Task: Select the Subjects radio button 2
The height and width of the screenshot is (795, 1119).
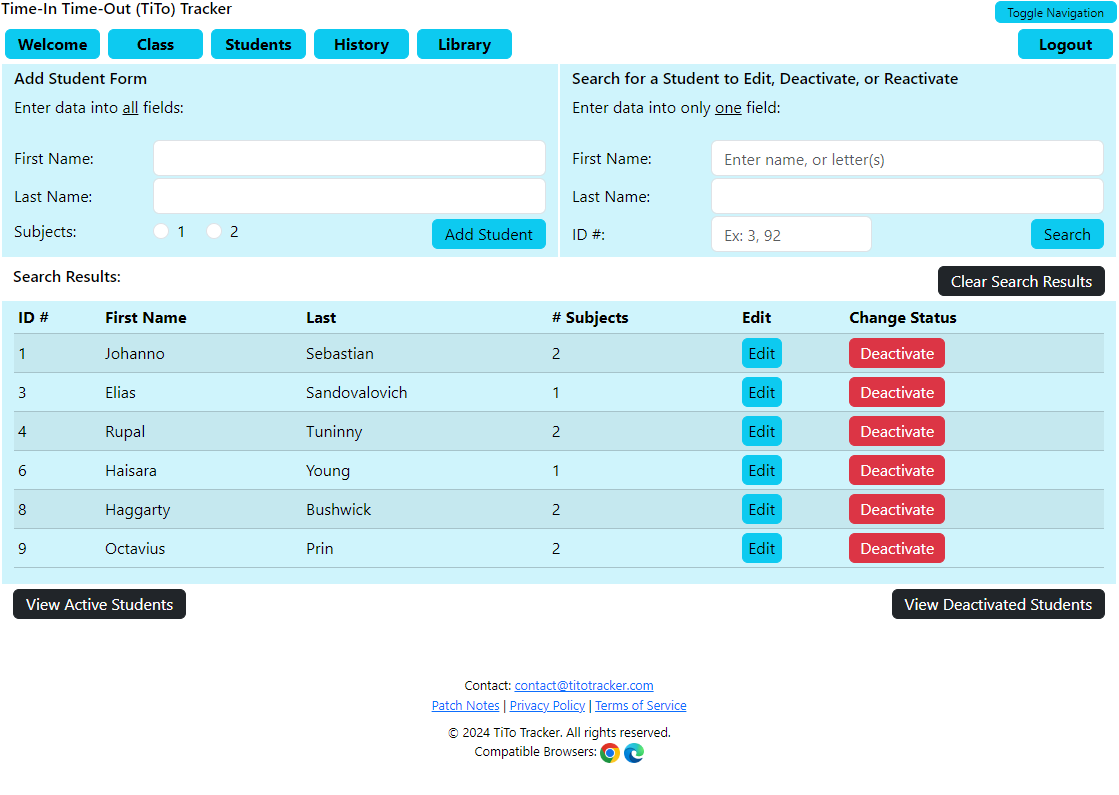Action: coord(212,230)
